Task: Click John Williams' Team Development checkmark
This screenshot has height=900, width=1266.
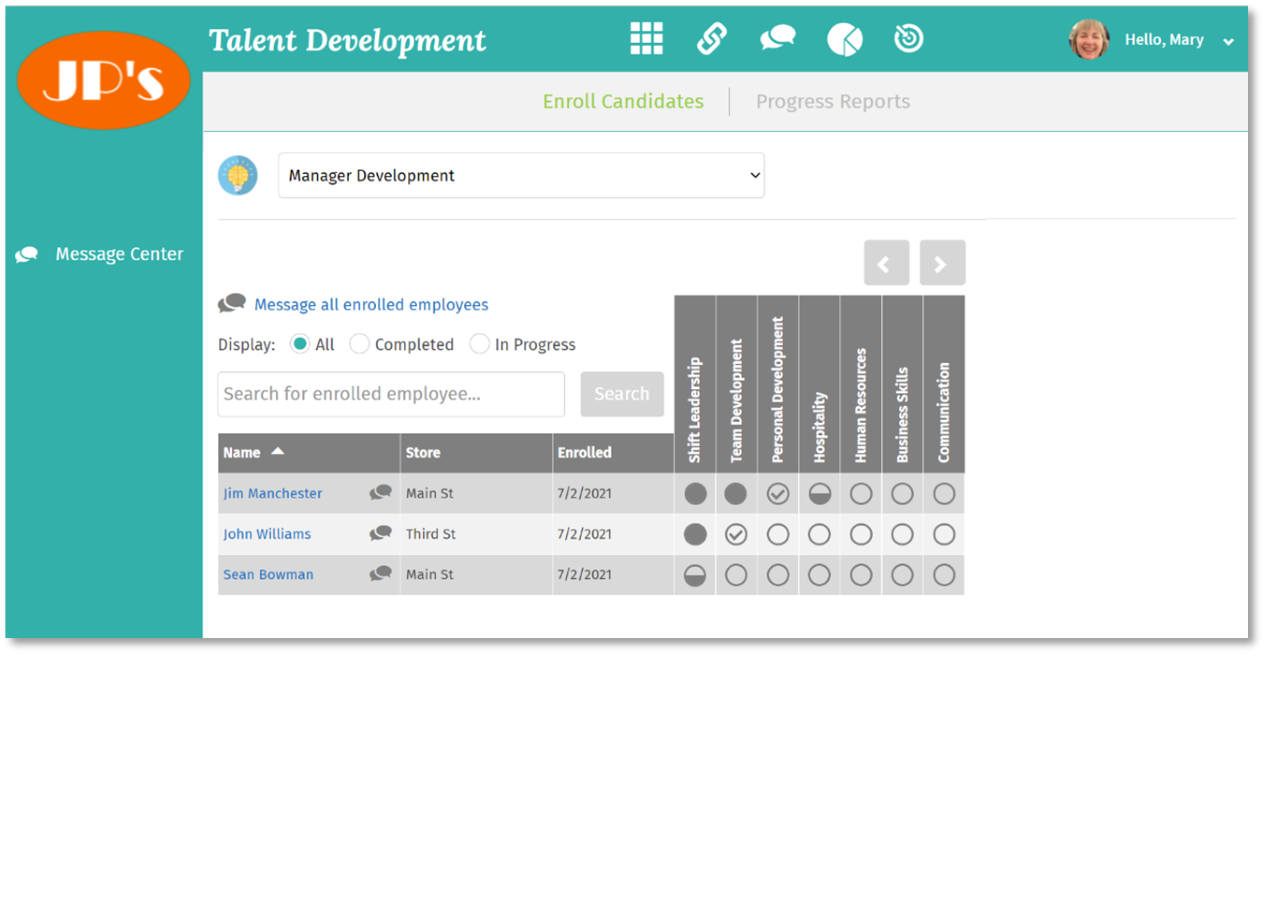Action: pos(736,535)
